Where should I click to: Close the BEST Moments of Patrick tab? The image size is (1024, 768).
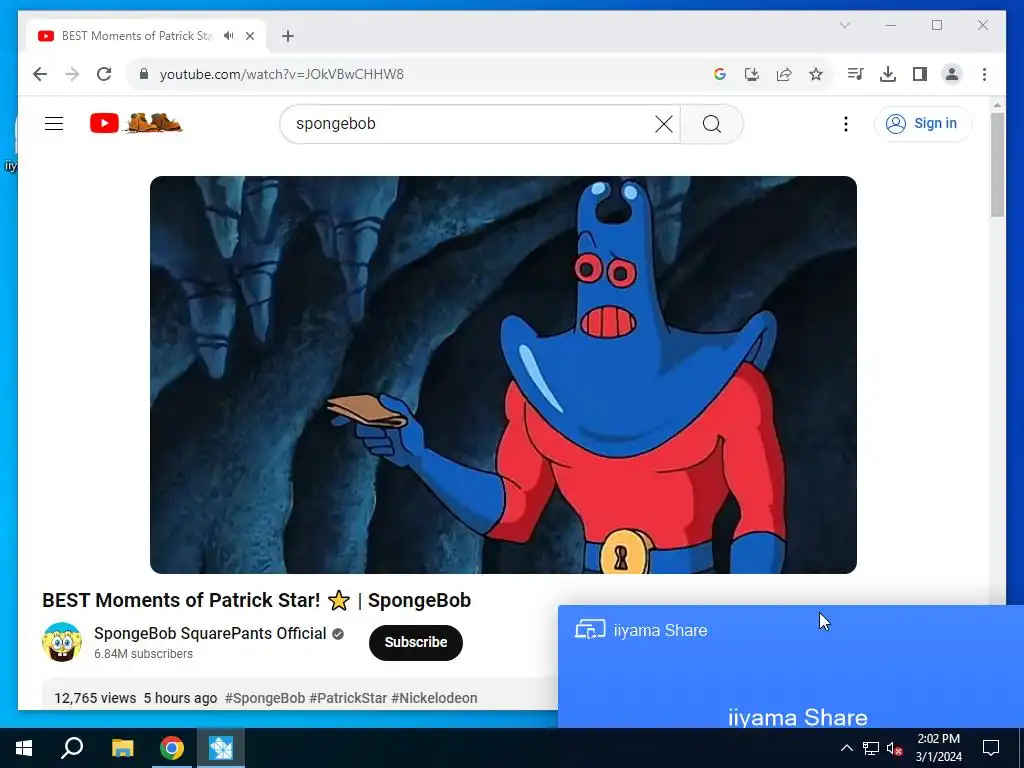coord(249,36)
